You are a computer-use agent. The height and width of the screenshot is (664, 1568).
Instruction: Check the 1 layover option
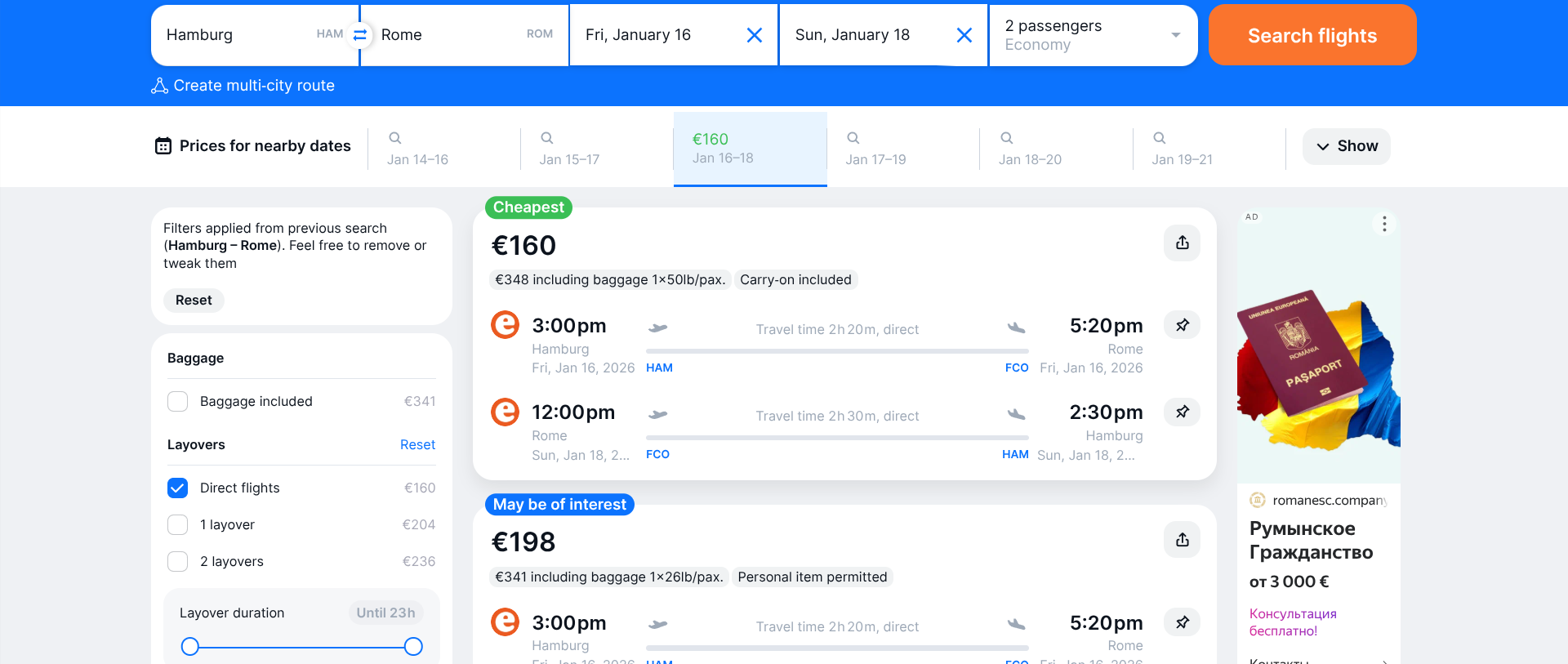pos(178,525)
